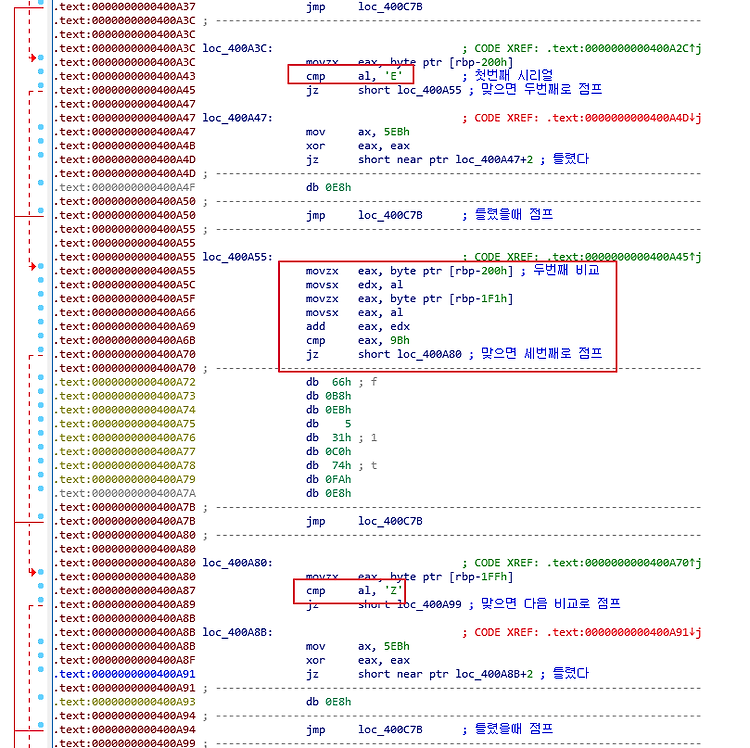Screen dimensions: 750x748
Task: Select movsx eax, al at 400A66
Action: pyautogui.click(x=354, y=312)
